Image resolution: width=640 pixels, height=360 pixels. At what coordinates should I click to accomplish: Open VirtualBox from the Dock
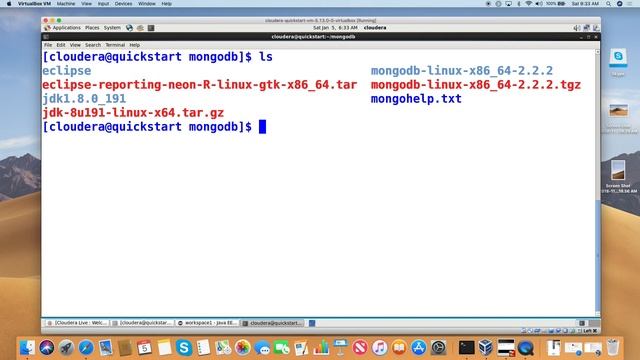click(x=486, y=348)
